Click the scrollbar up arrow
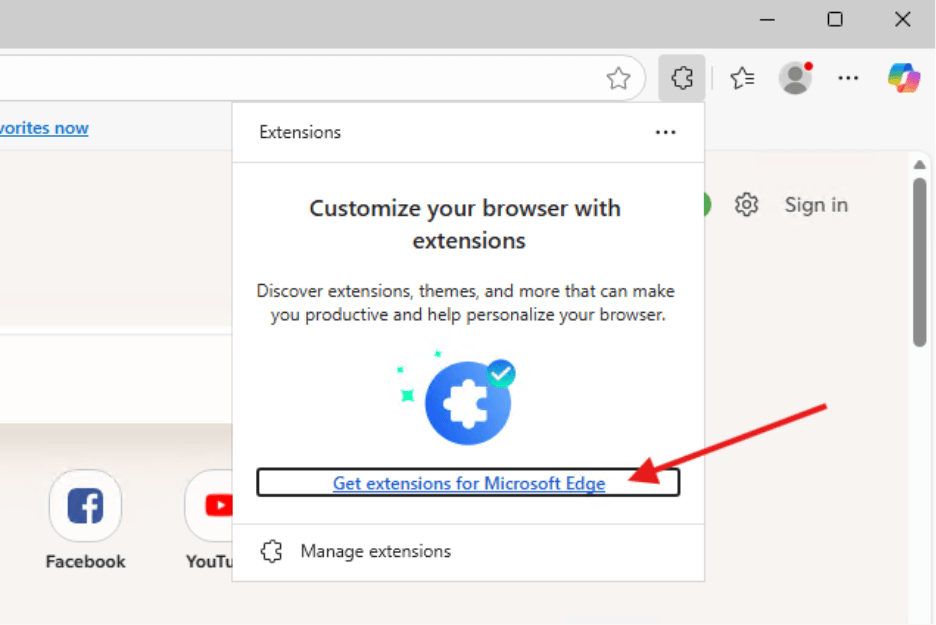This screenshot has width=936, height=625. tap(919, 165)
